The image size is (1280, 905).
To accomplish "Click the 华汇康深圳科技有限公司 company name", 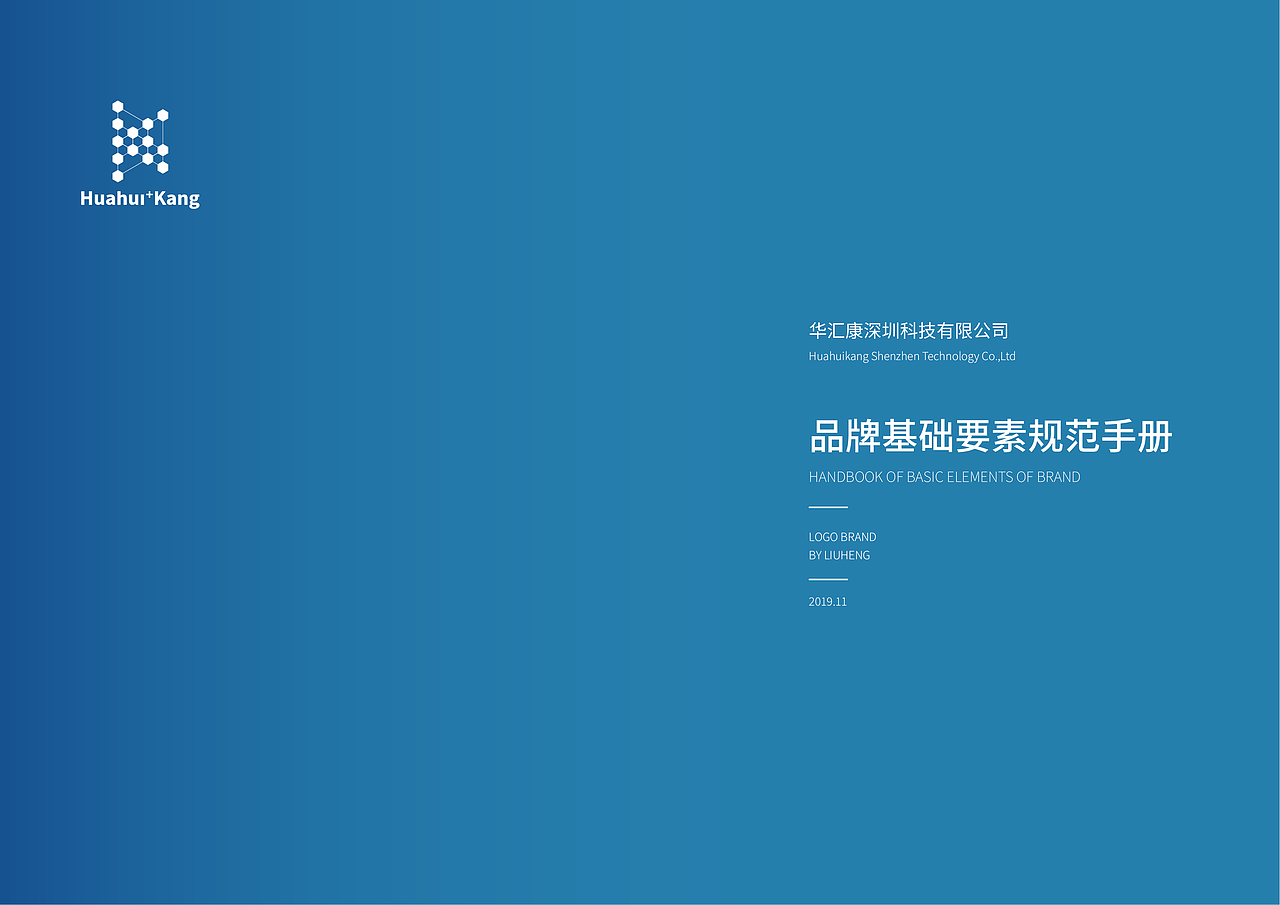I will coord(908,330).
